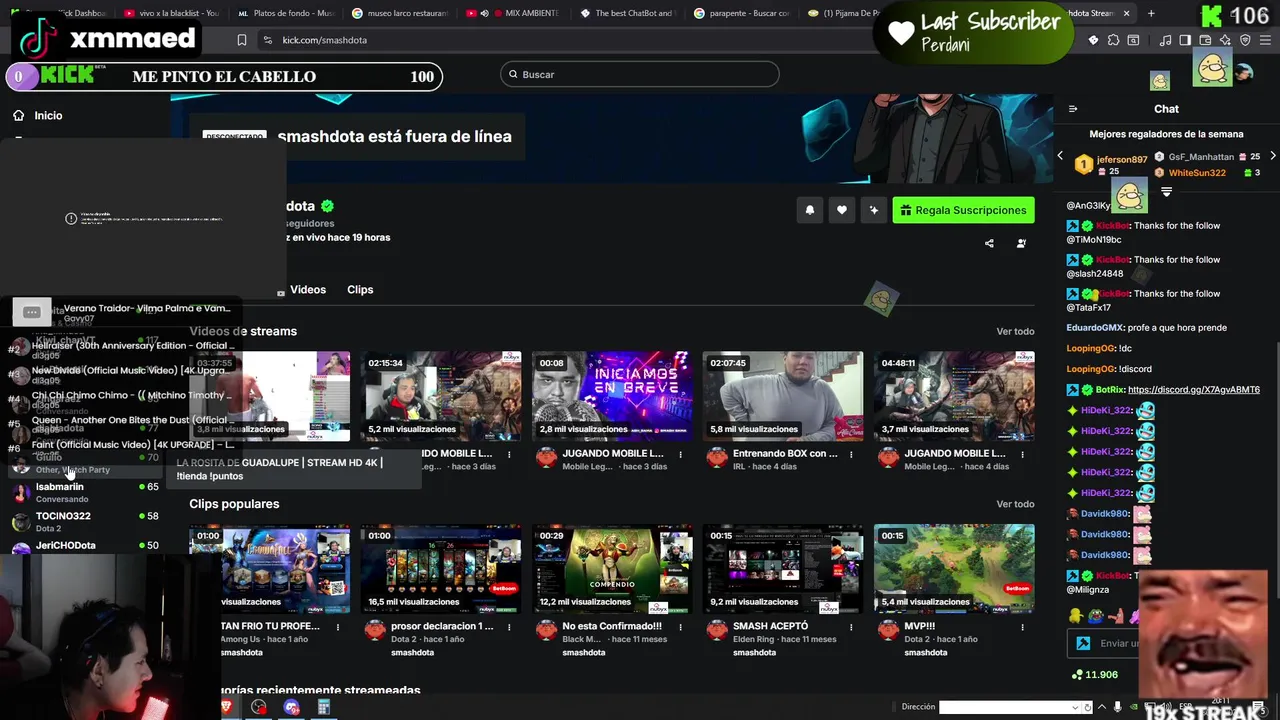Collapse the chat panel with arrow icon
The height and width of the screenshot is (720, 1280).
pos(1073,109)
